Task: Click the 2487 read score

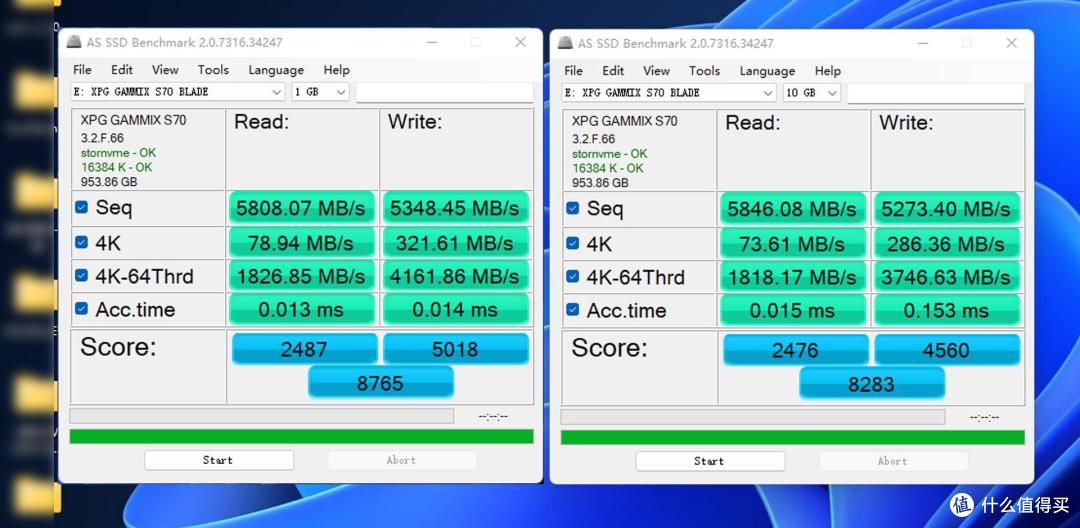Action: point(304,348)
